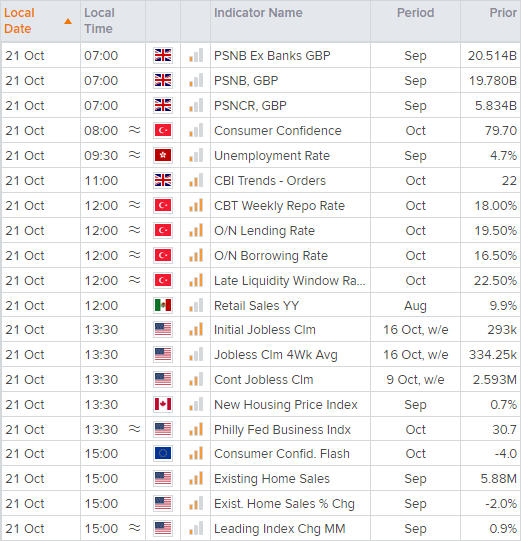Select the Period column header
The width and height of the screenshot is (521, 541).
(415, 13)
